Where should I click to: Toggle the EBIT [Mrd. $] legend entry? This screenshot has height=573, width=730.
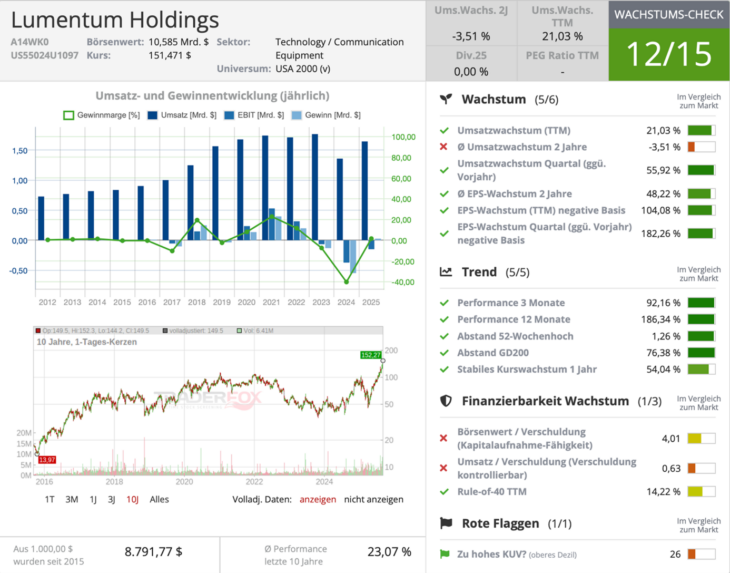point(254,115)
